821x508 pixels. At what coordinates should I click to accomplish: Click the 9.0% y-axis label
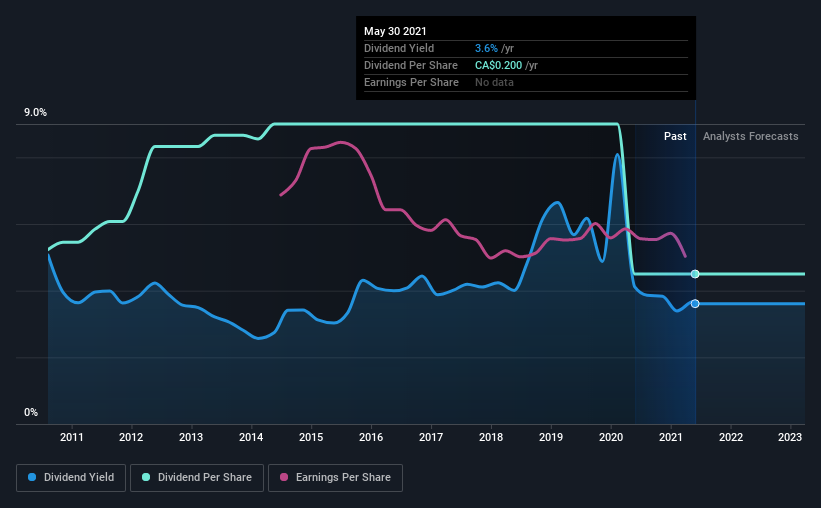(35, 113)
